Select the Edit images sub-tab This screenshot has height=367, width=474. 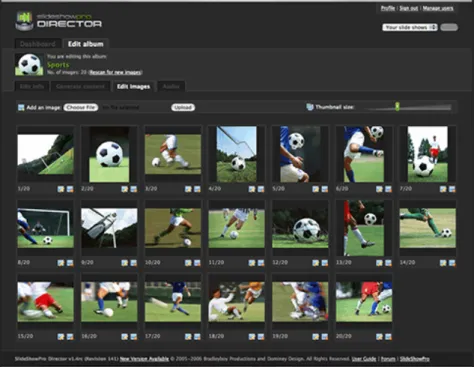pos(133,86)
